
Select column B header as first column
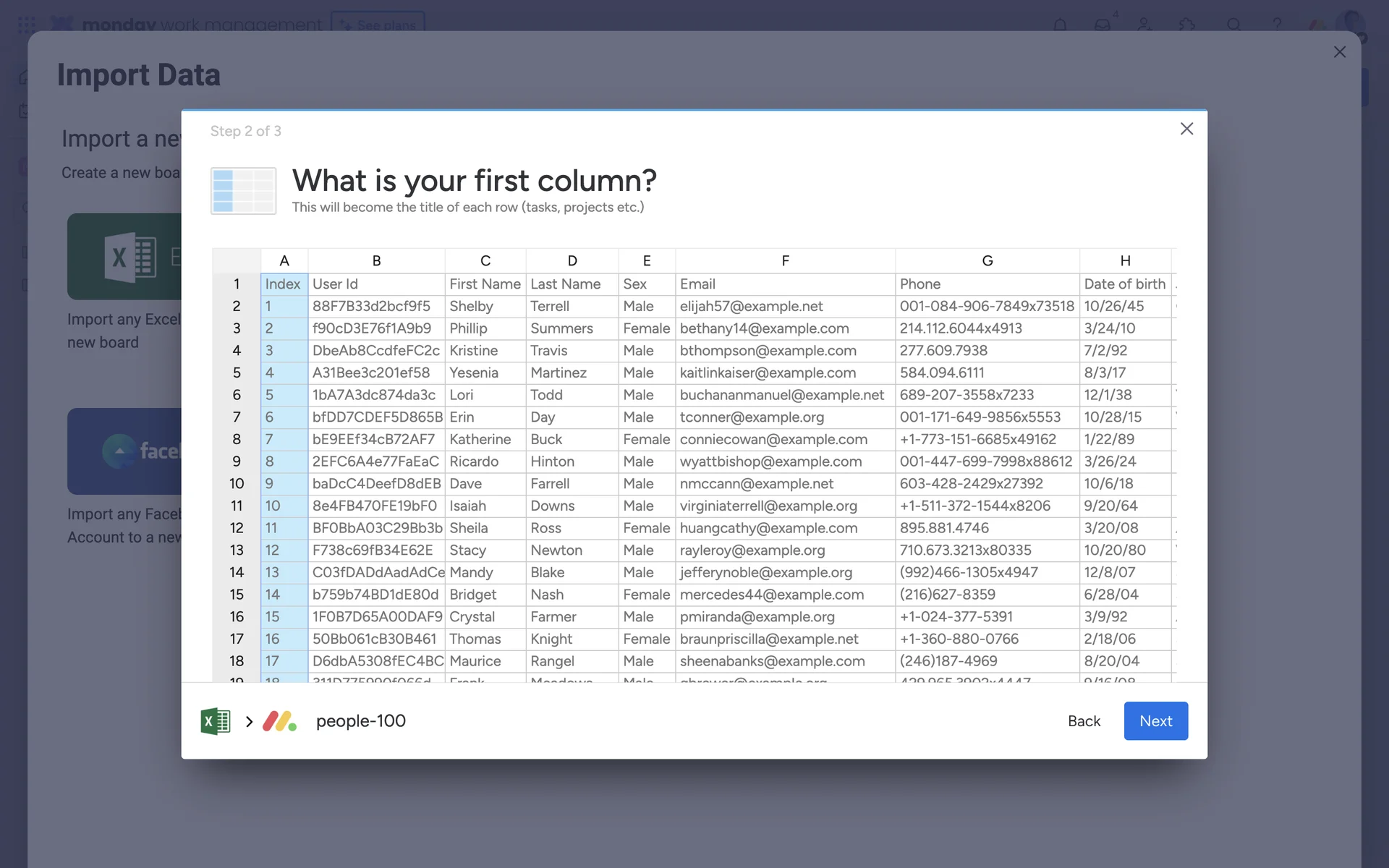[x=376, y=260]
